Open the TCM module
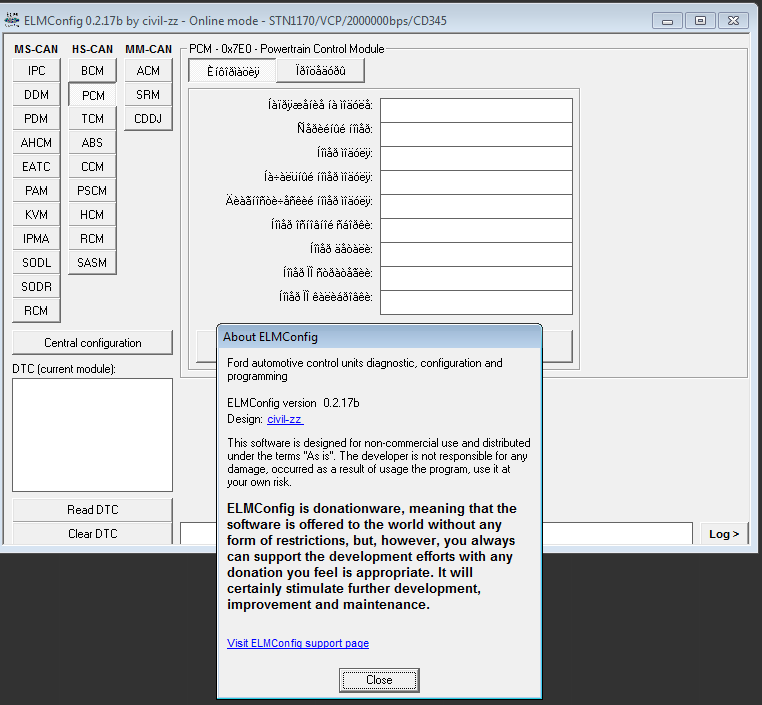The image size is (762, 705). (x=92, y=119)
